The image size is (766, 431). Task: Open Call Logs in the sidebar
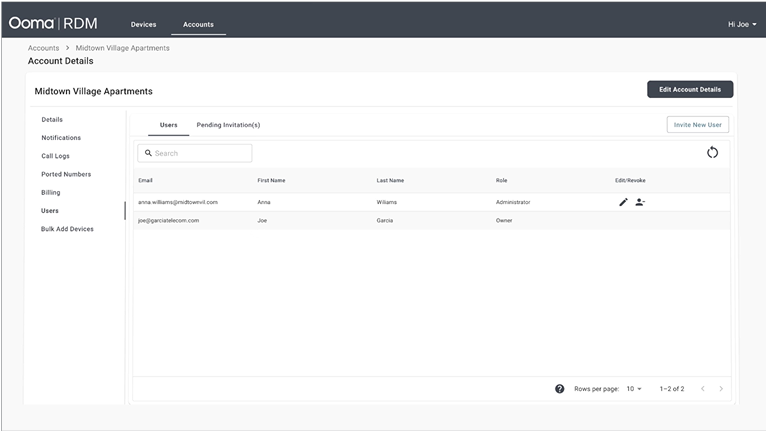[x=55, y=156]
